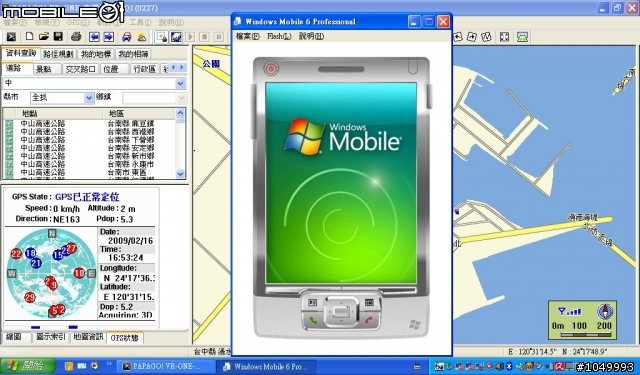Switch to the 資料查詢 tab
The image size is (640, 375).
(21, 53)
